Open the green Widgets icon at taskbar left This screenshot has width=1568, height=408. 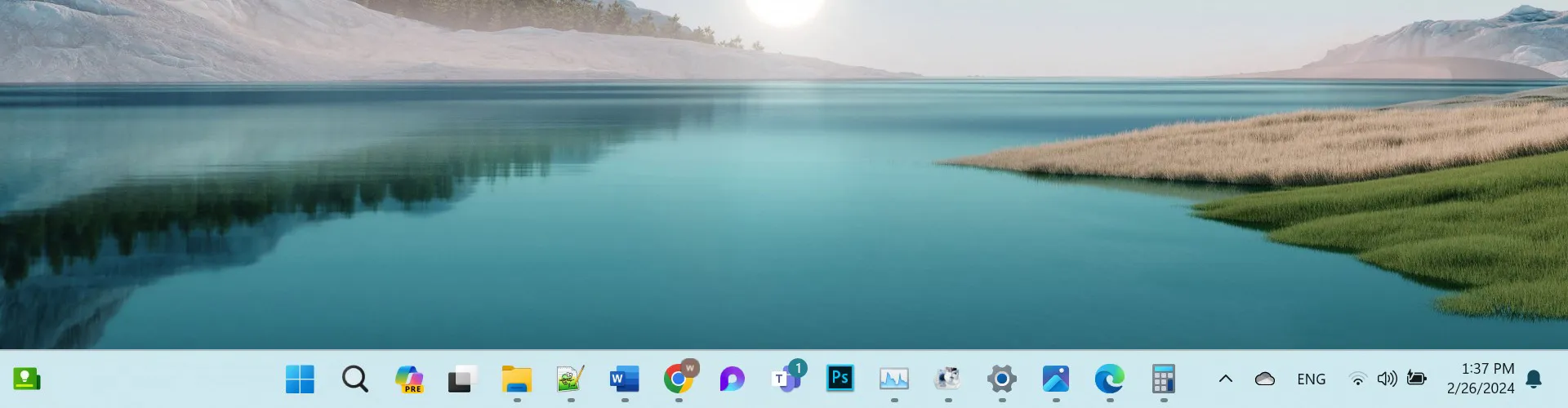click(27, 379)
